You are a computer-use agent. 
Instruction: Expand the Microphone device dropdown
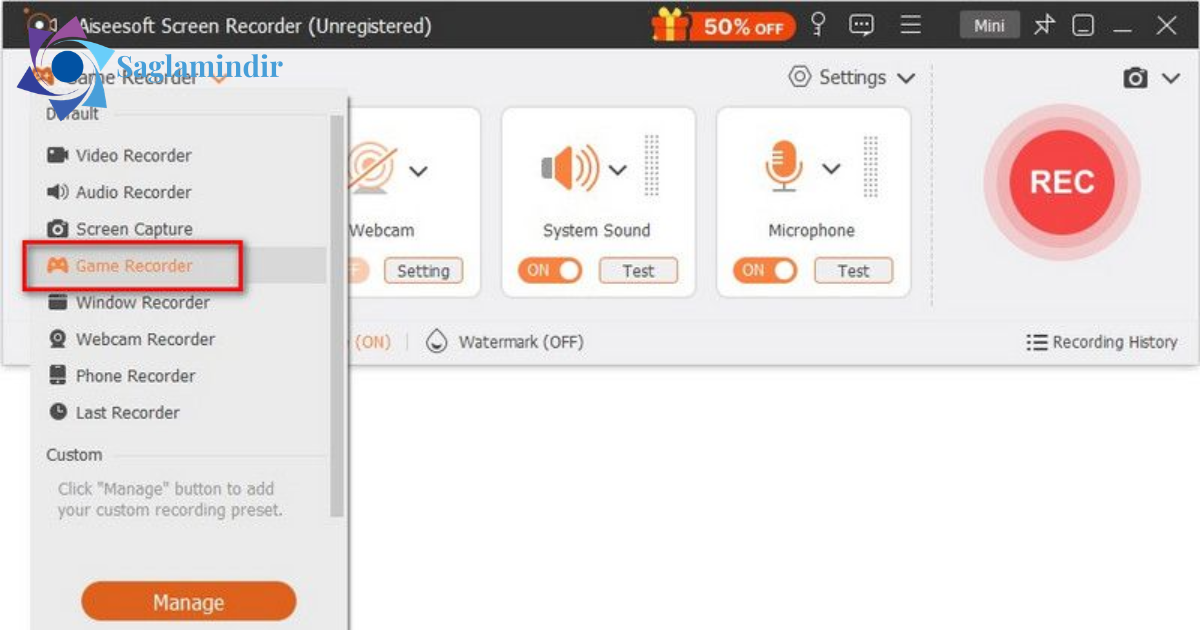click(831, 169)
